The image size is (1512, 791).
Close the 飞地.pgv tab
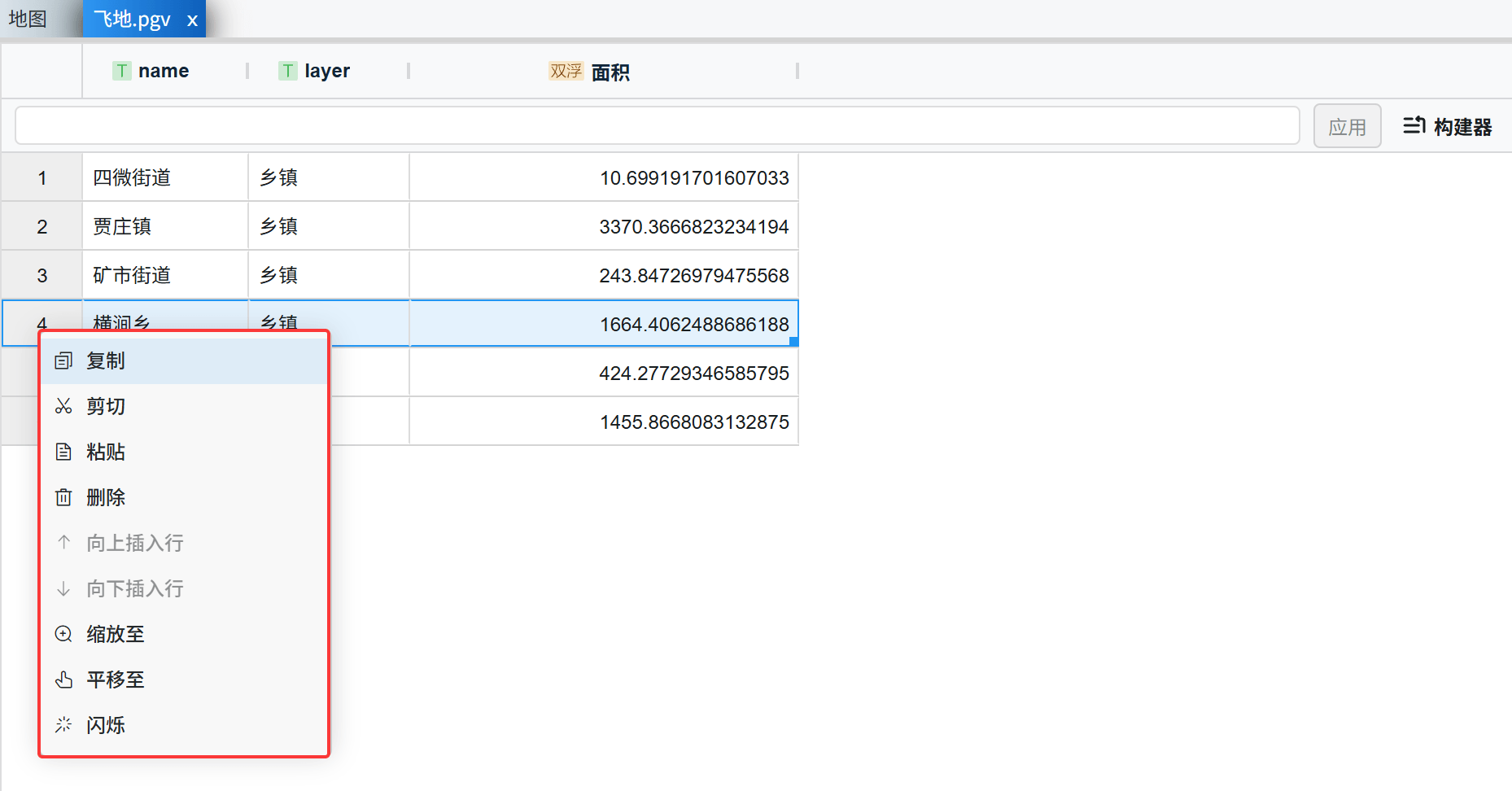click(x=192, y=20)
